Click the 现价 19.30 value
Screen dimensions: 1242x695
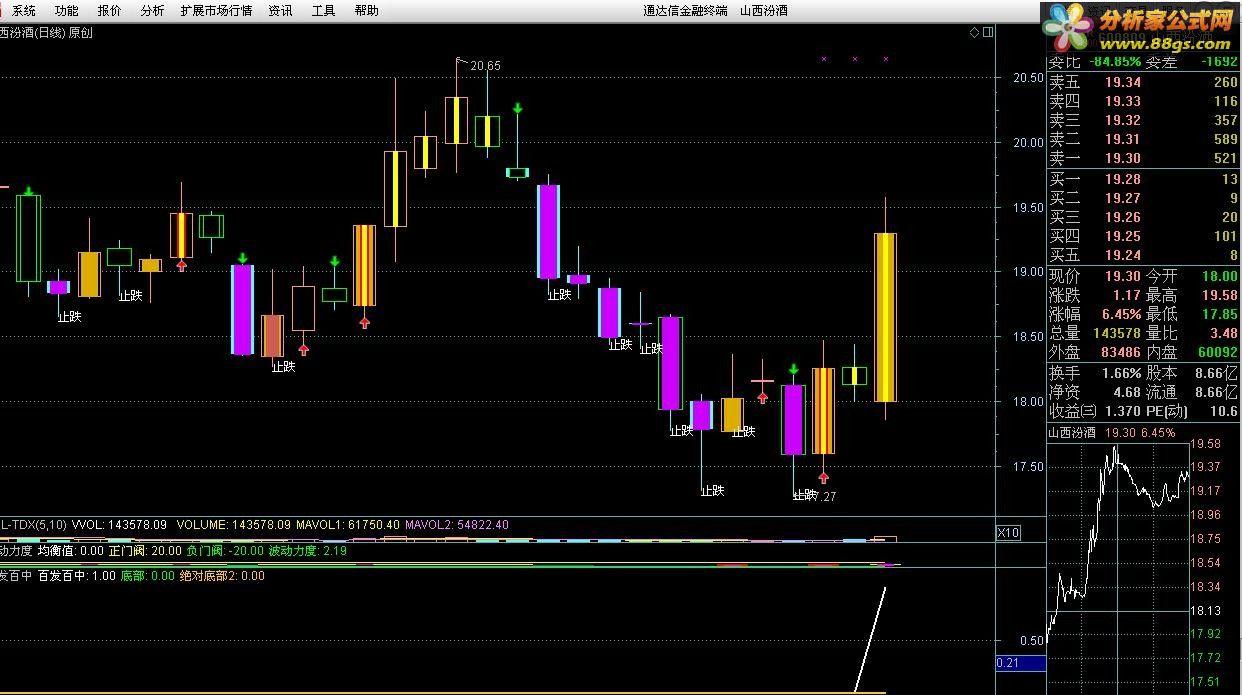point(1122,276)
